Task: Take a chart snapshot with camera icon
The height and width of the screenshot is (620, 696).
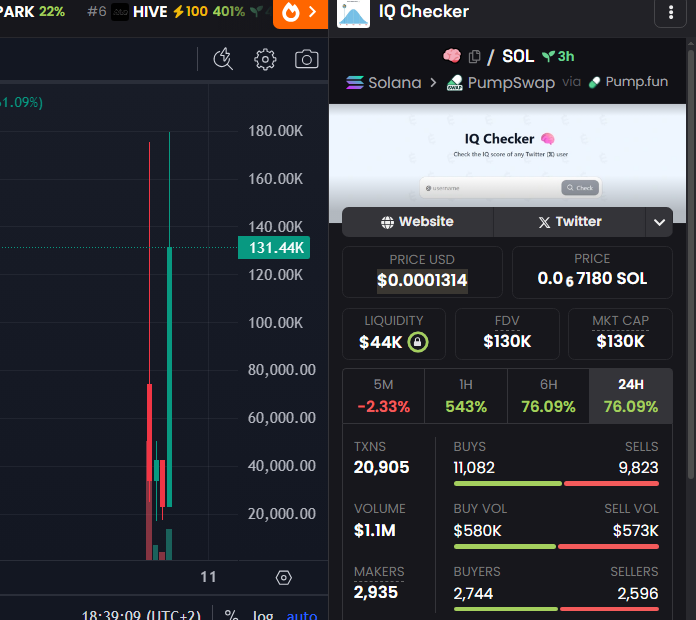Action: click(x=306, y=59)
